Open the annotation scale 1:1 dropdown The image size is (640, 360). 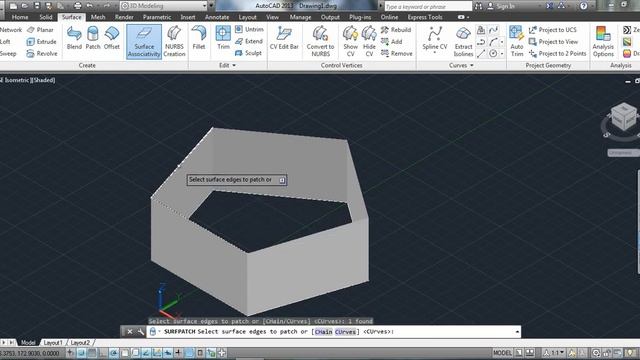[555, 353]
